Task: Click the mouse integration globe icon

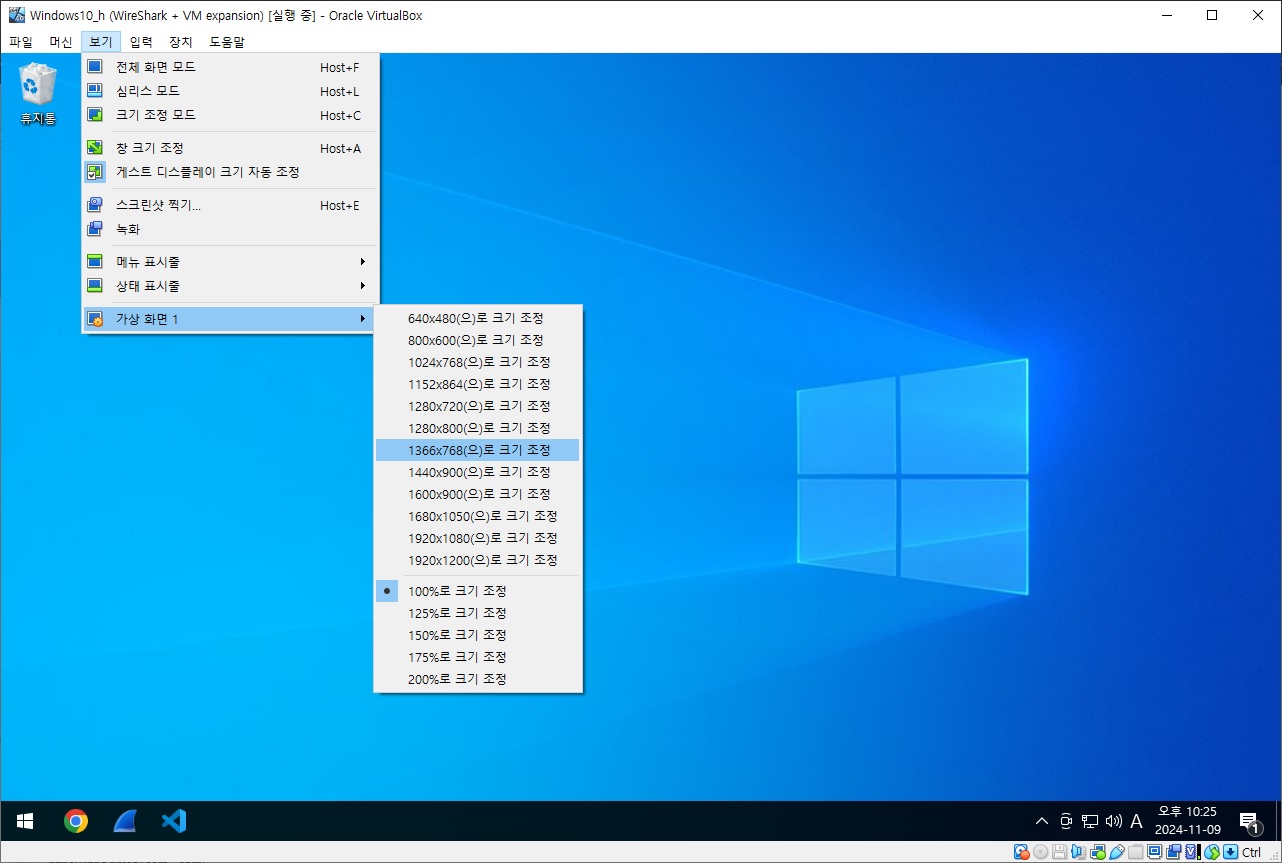Action: (x=1212, y=852)
